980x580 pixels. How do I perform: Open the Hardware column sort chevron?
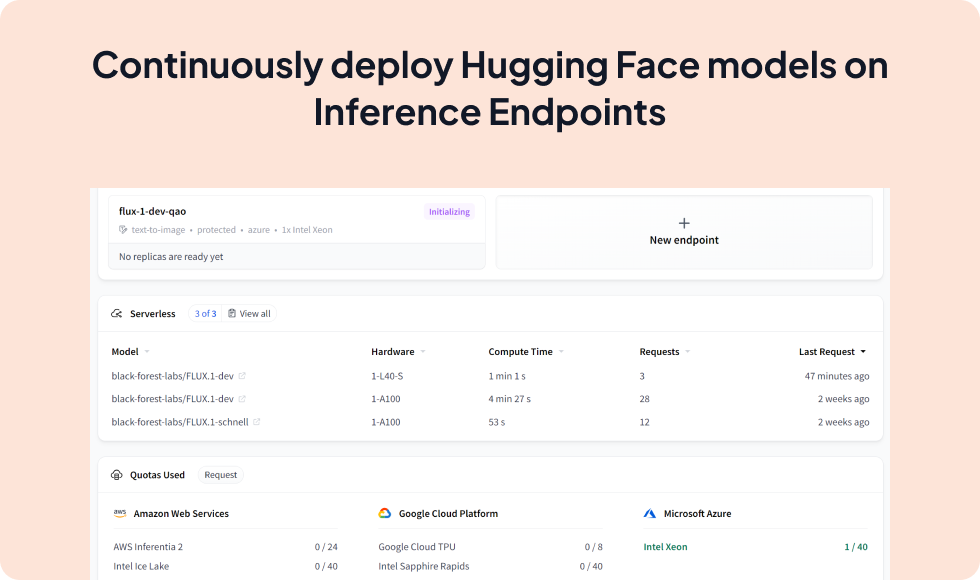coord(423,351)
